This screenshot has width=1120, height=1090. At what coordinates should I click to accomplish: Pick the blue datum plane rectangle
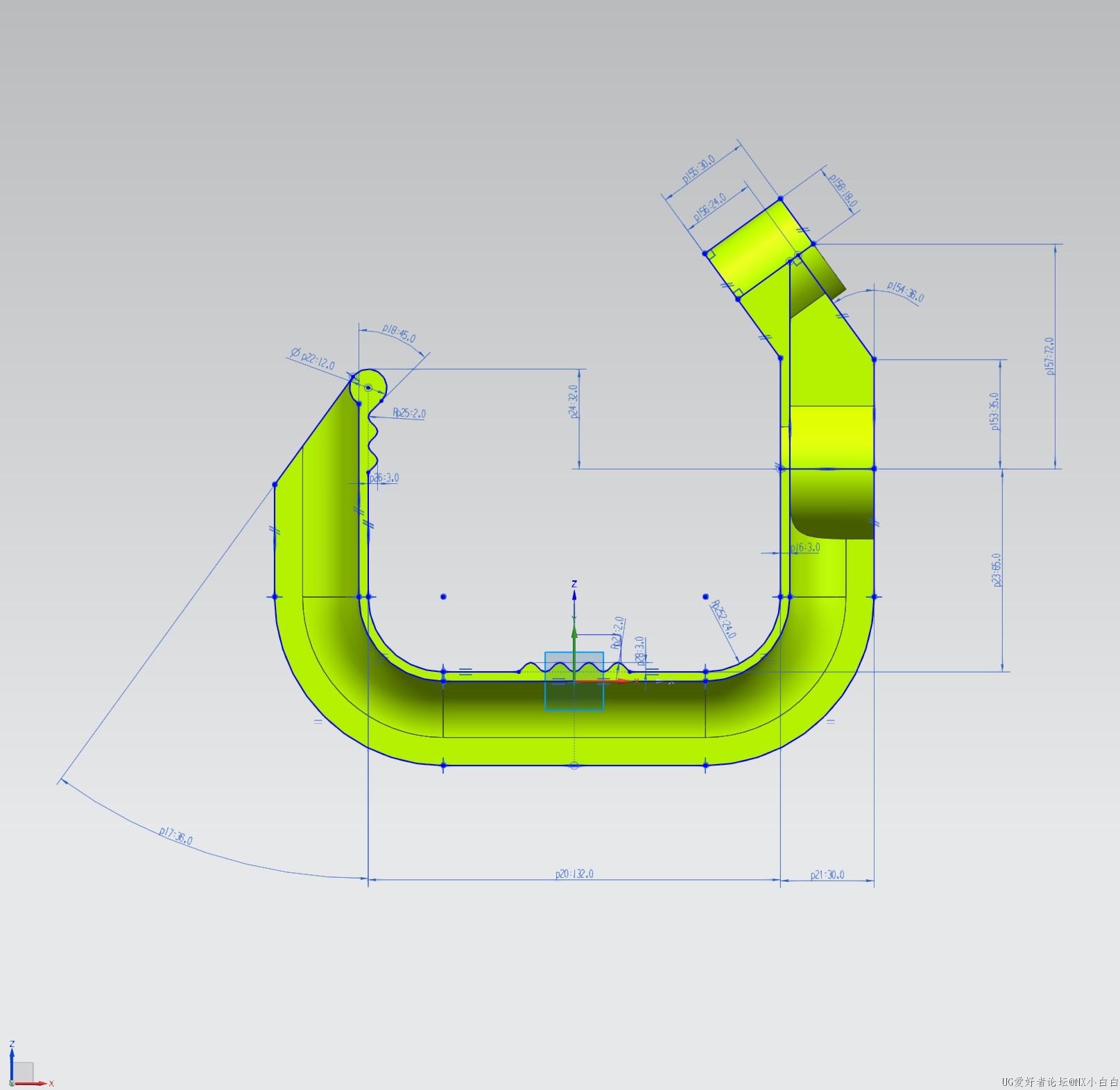coord(574,681)
